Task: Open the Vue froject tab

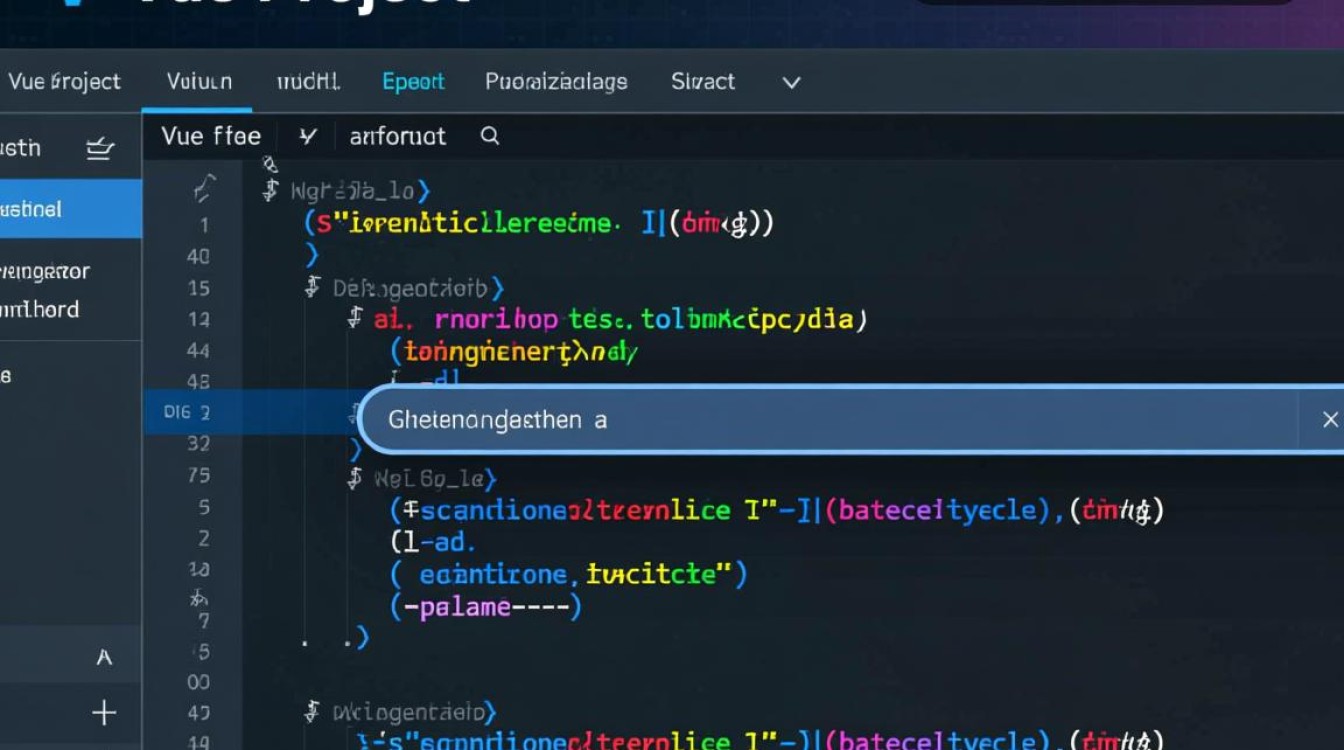Action: click(64, 82)
